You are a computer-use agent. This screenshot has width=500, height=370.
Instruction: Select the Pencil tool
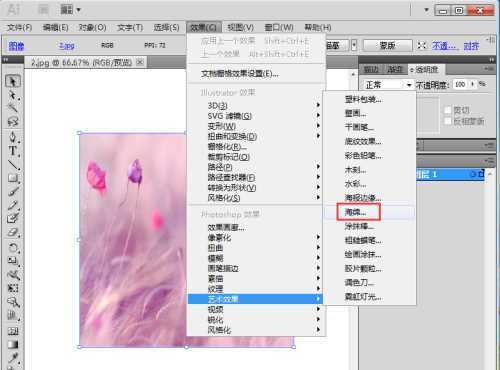coord(13,205)
